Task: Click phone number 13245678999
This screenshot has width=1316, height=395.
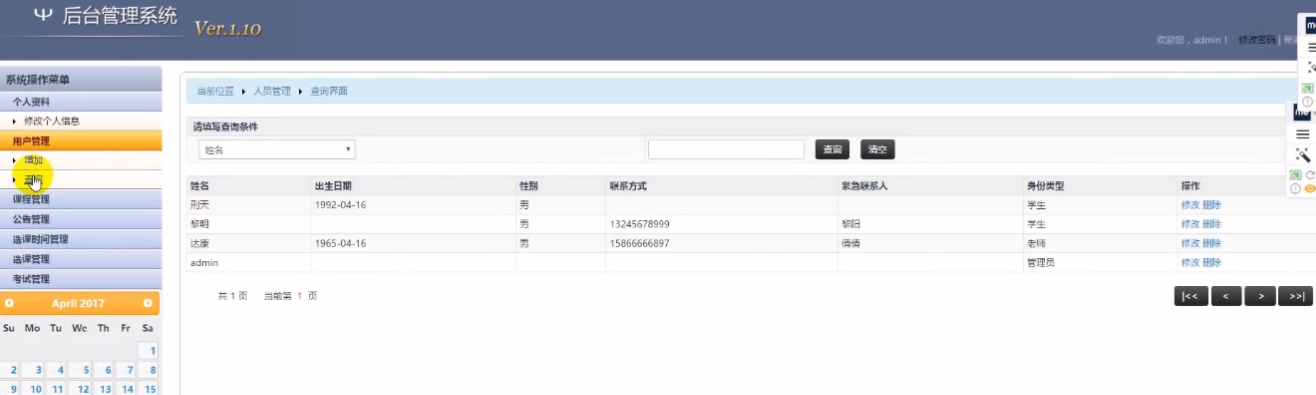Action: (639, 224)
